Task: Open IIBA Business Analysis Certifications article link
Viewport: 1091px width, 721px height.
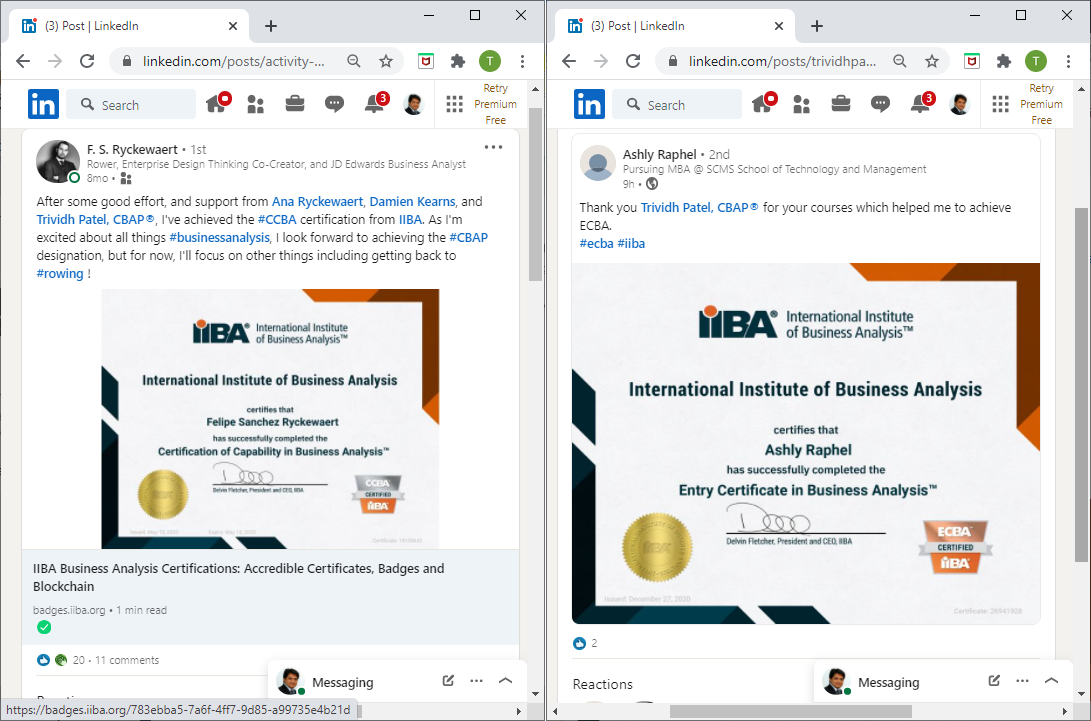Action: (x=239, y=577)
